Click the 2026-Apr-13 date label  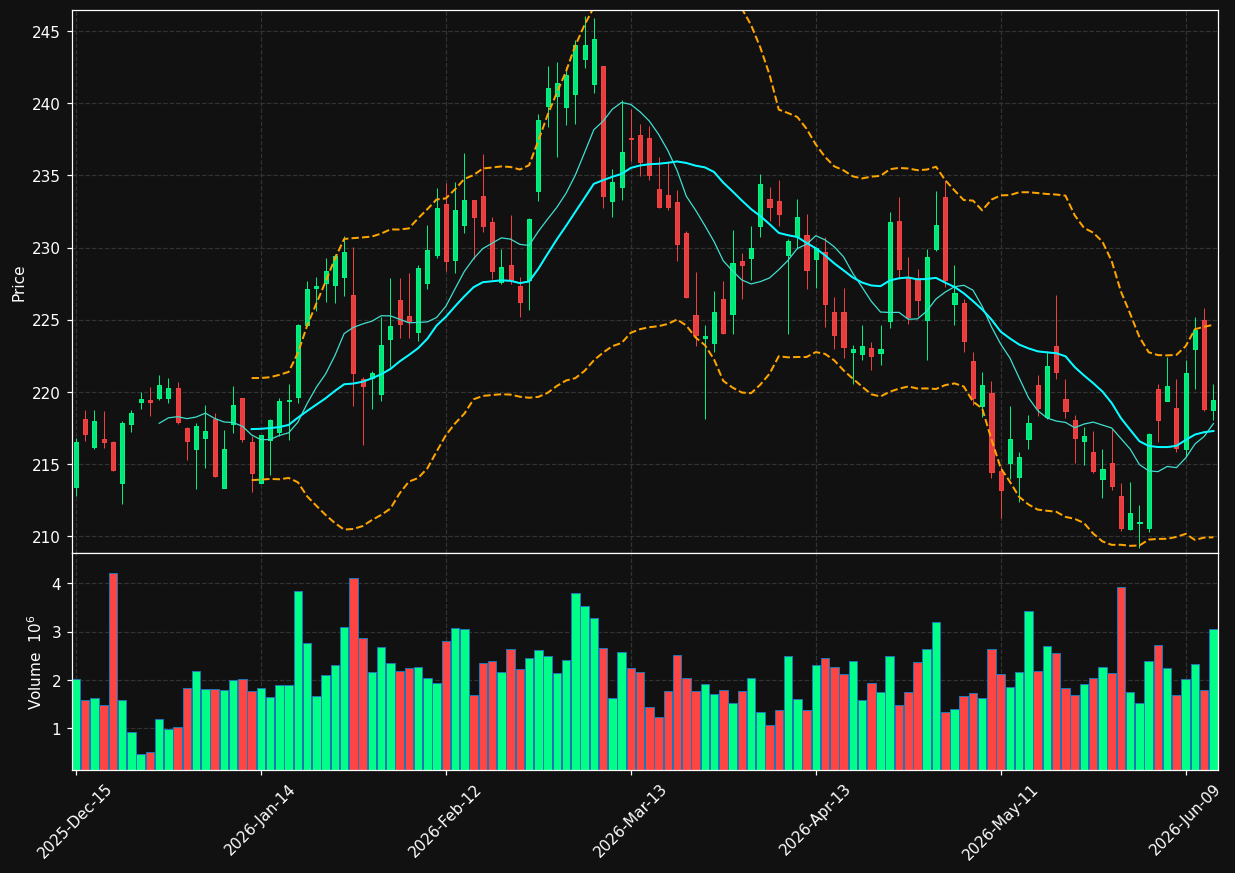815,820
